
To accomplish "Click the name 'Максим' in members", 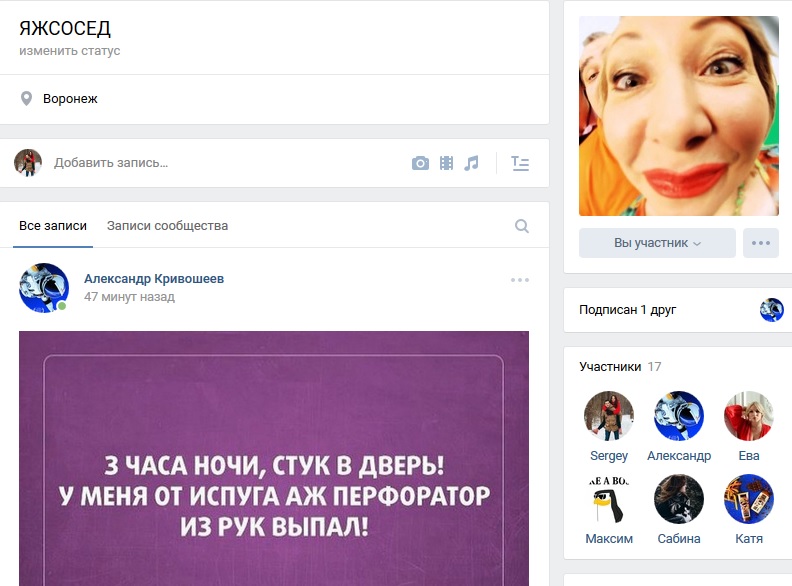I will 609,539.
